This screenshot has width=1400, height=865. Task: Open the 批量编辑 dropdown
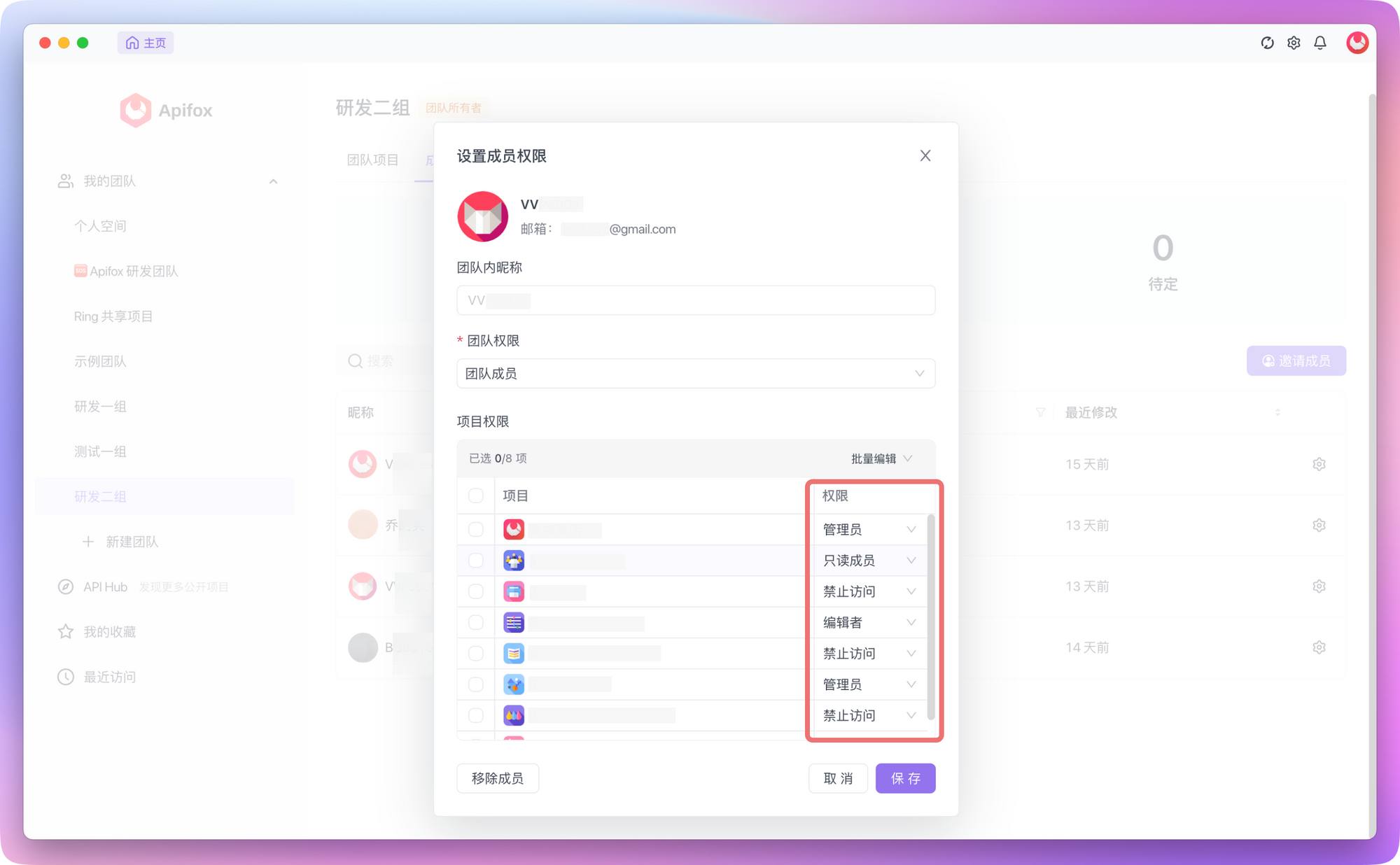click(x=881, y=458)
